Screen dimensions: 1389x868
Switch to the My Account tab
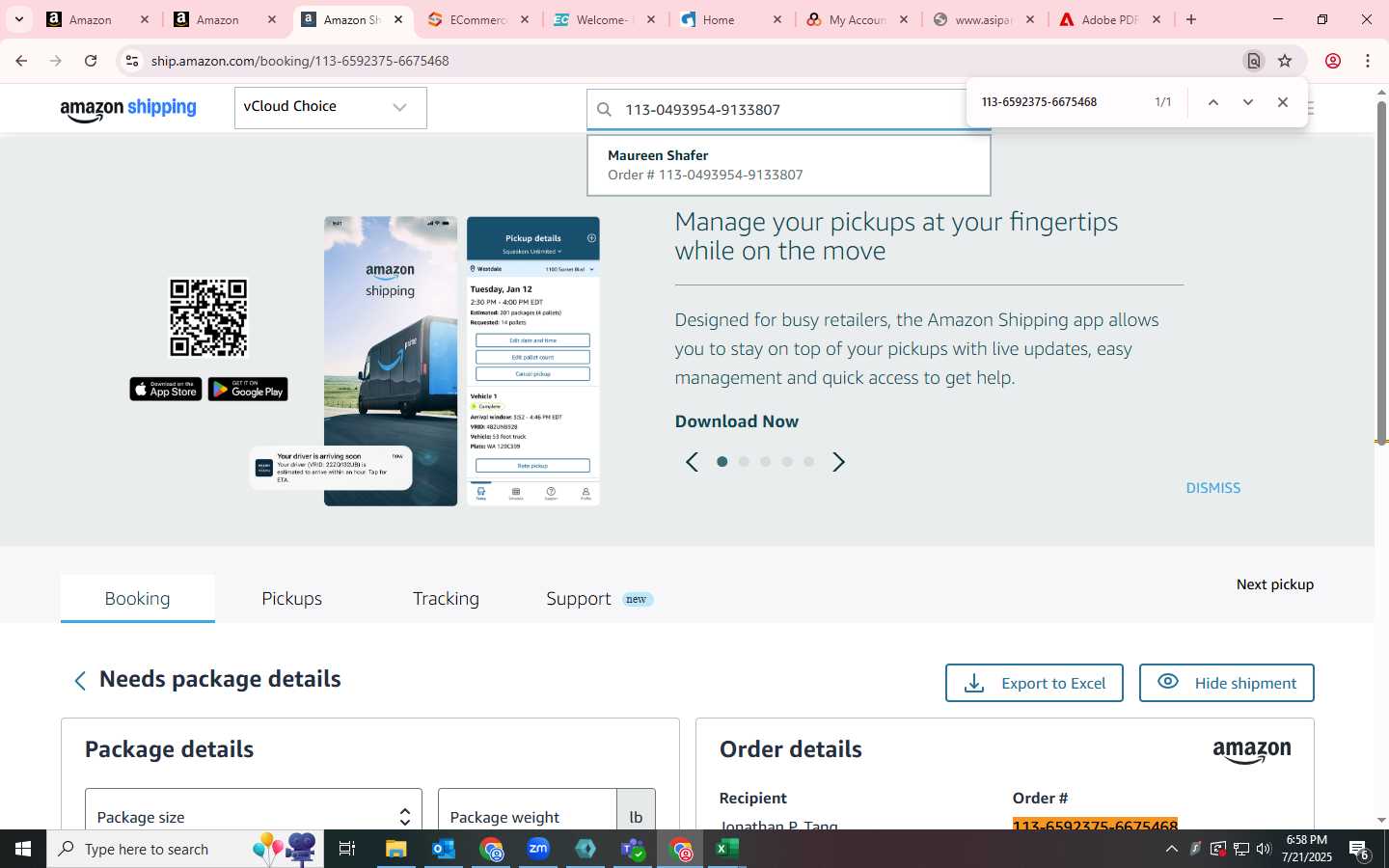(858, 19)
